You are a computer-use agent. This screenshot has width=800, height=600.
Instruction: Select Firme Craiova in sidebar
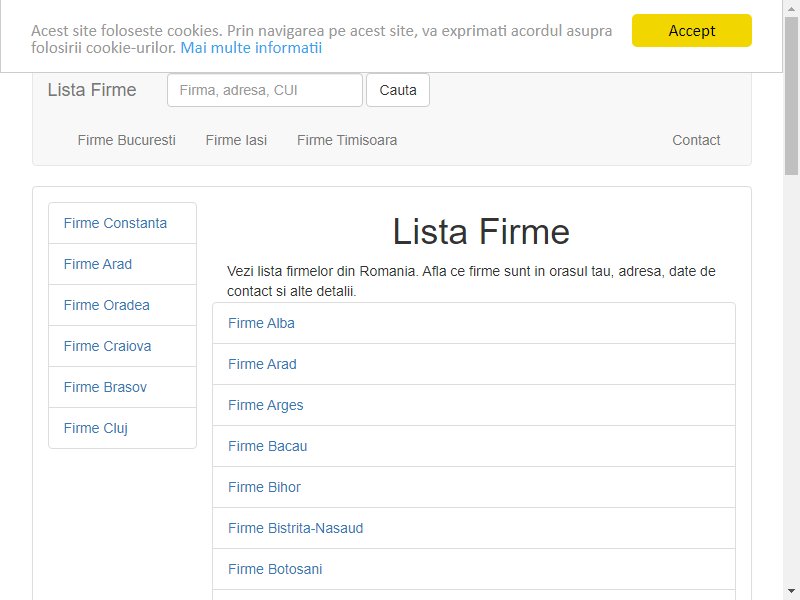[x=122, y=346]
